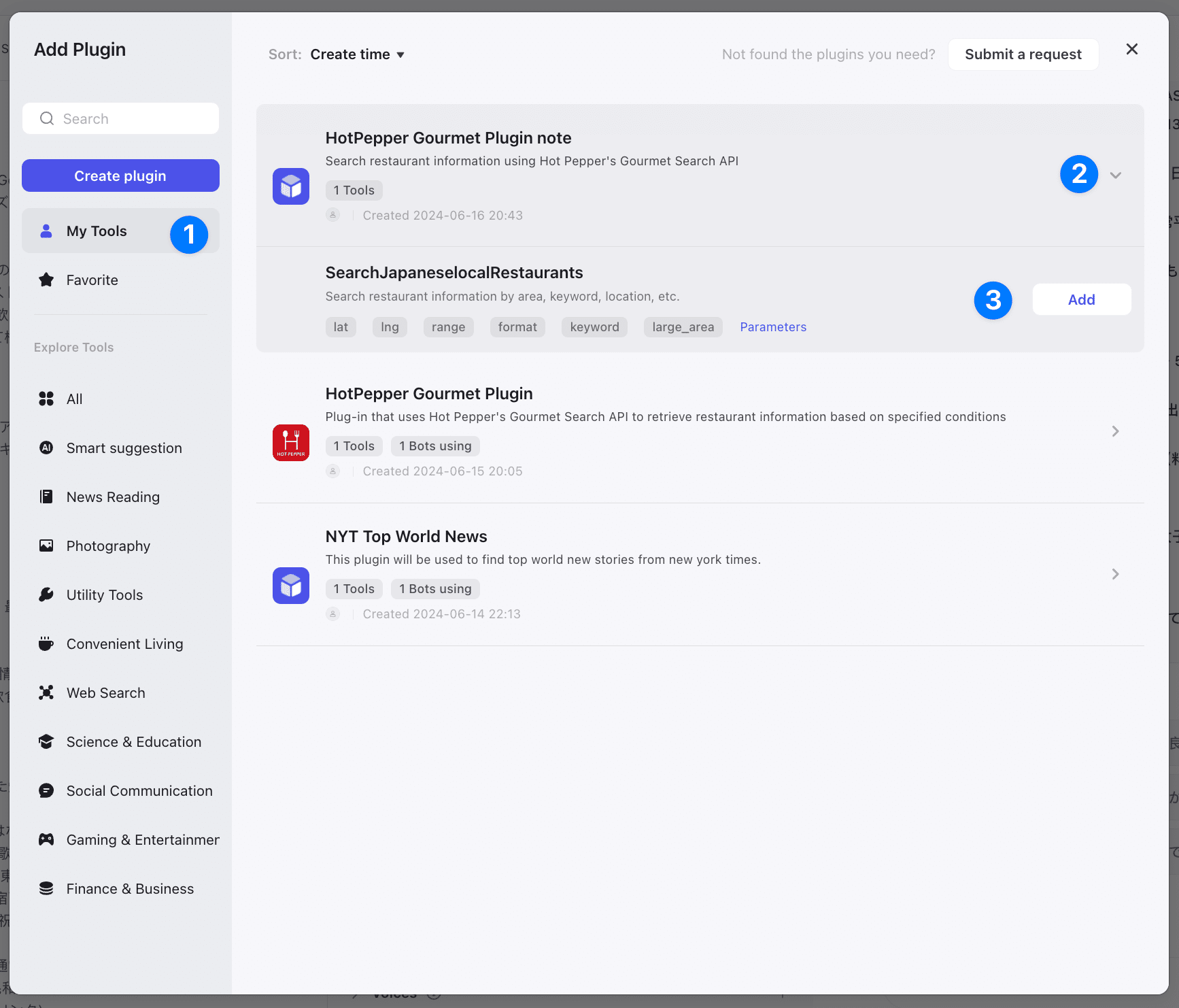Viewport: 1179px width, 1008px height.
Task: Close the Add Plugin dialog
Action: pyautogui.click(x=1131, y=49)
